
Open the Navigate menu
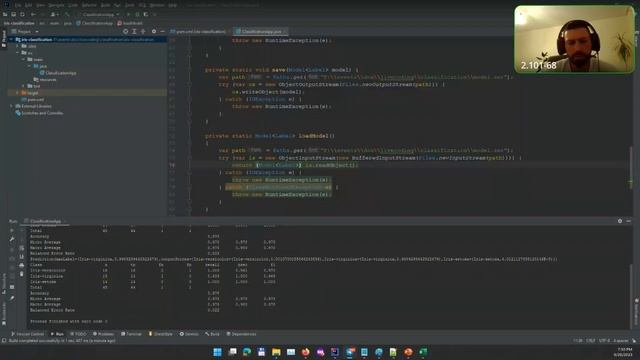point(56,5)
